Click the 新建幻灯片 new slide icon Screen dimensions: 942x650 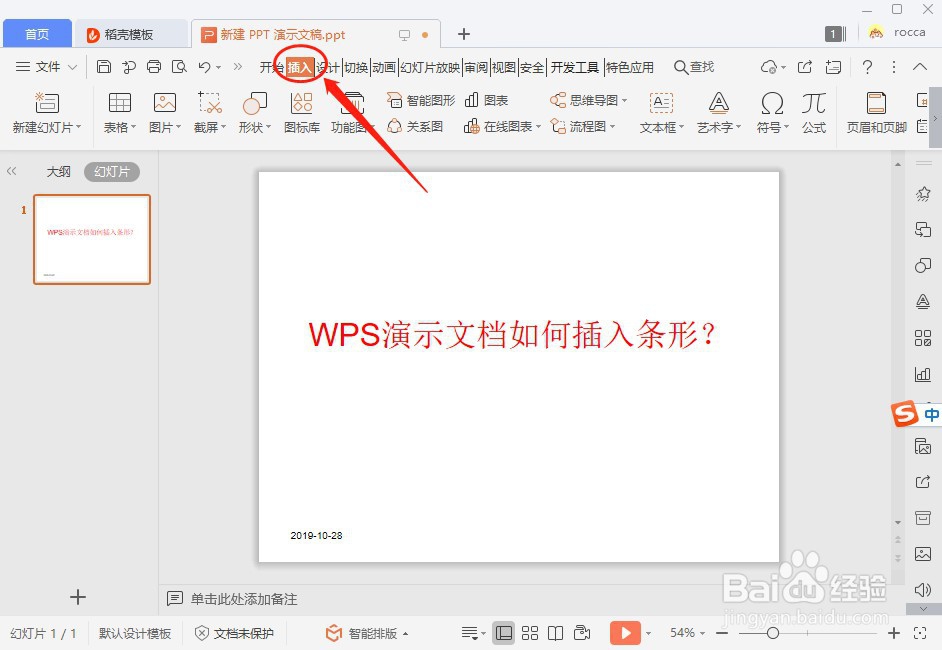47,103
